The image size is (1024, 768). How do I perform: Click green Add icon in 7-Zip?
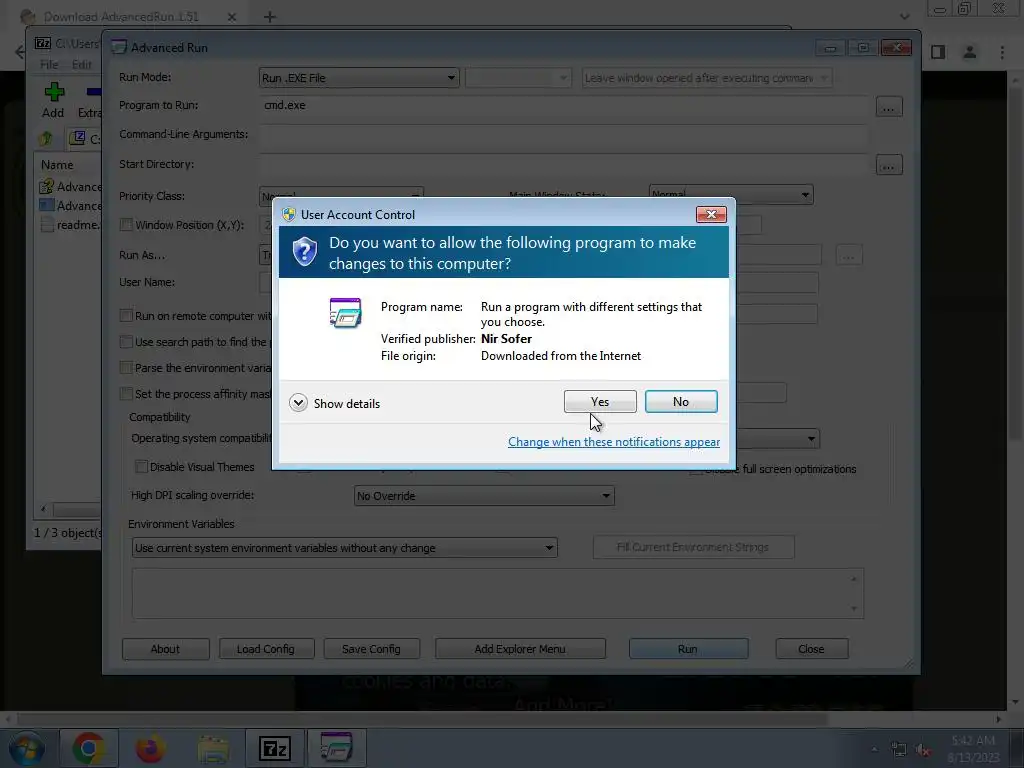tap(54, 92)
